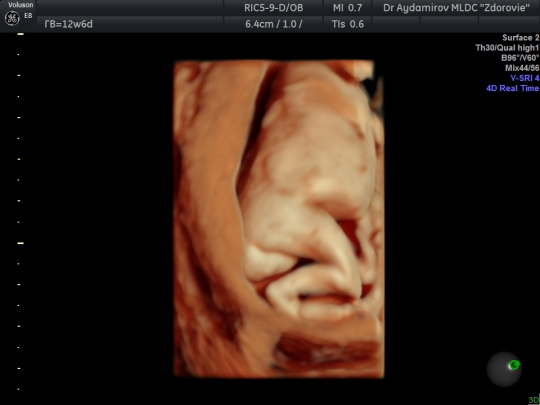Click the MI 0.7 readout
Image resolution: width=540 pixels, height=405 pixels.
[347, 8]
